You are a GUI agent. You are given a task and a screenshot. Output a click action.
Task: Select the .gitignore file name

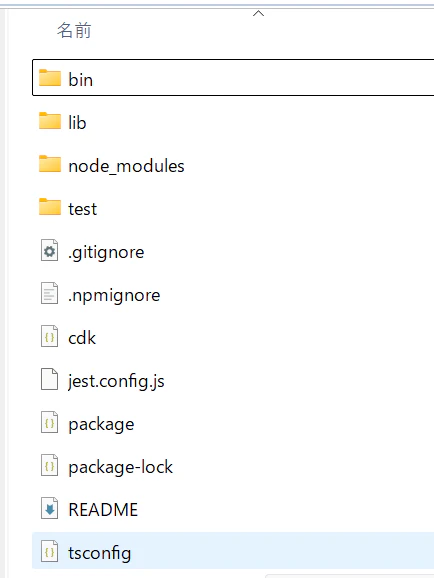click(106, 253)
